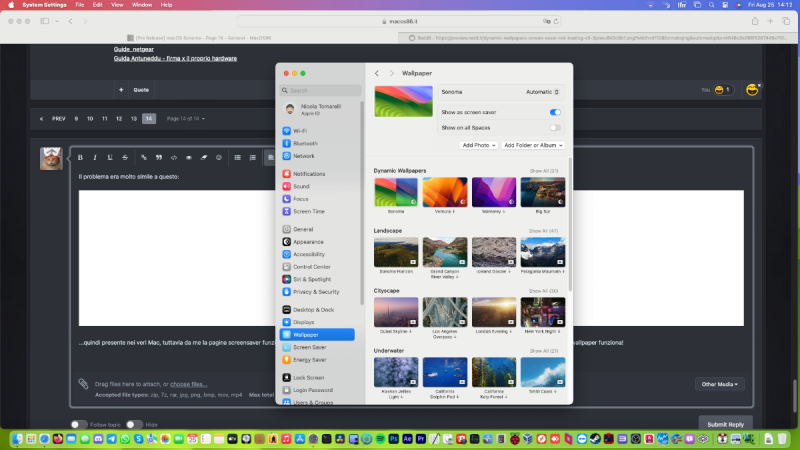Open Wi-Fi settings in sidebar
The width and height of the screenshot is (800, 450).
tap(301, 131)
